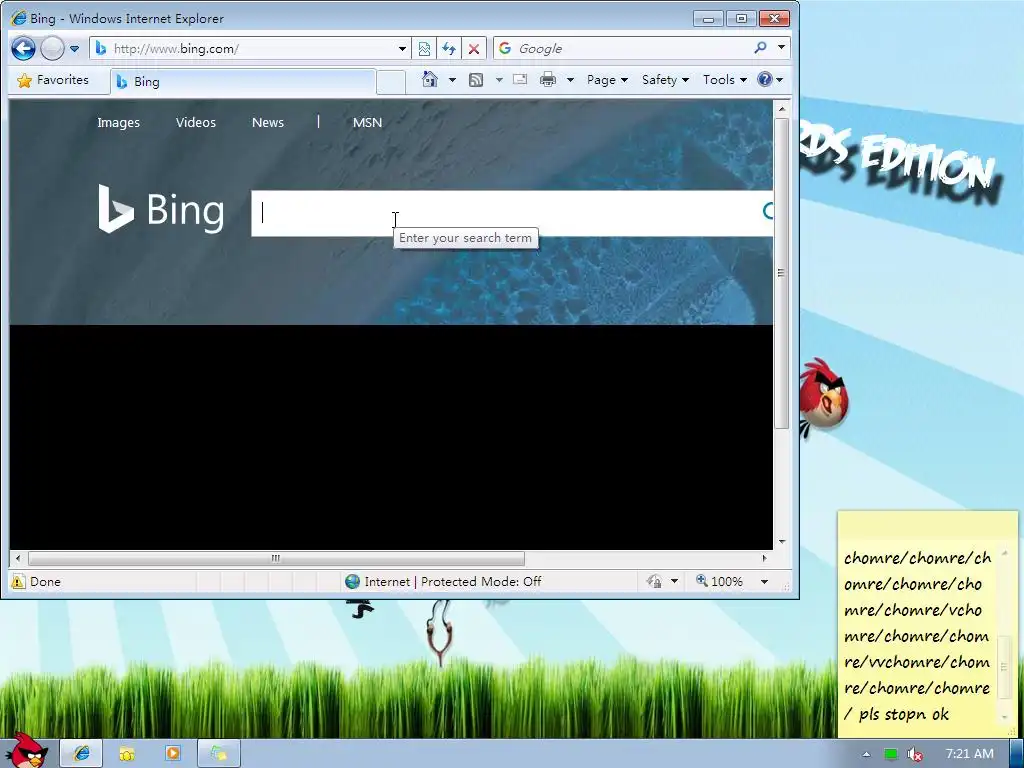The width and height of the screenshot is (1024, 768).
Task: Show hidden tray icons arrow
Action: pyautogui.click(x=867, y=754)
